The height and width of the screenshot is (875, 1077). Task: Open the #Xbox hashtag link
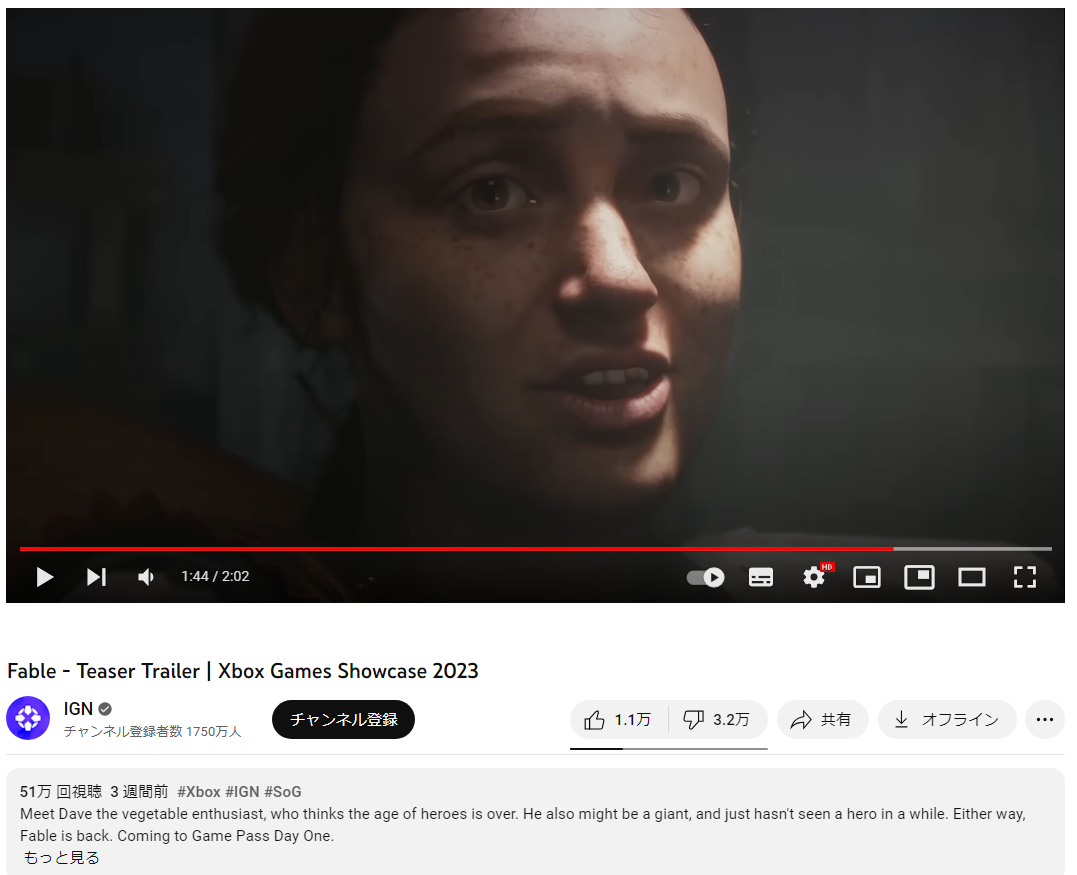pos(199,791)
